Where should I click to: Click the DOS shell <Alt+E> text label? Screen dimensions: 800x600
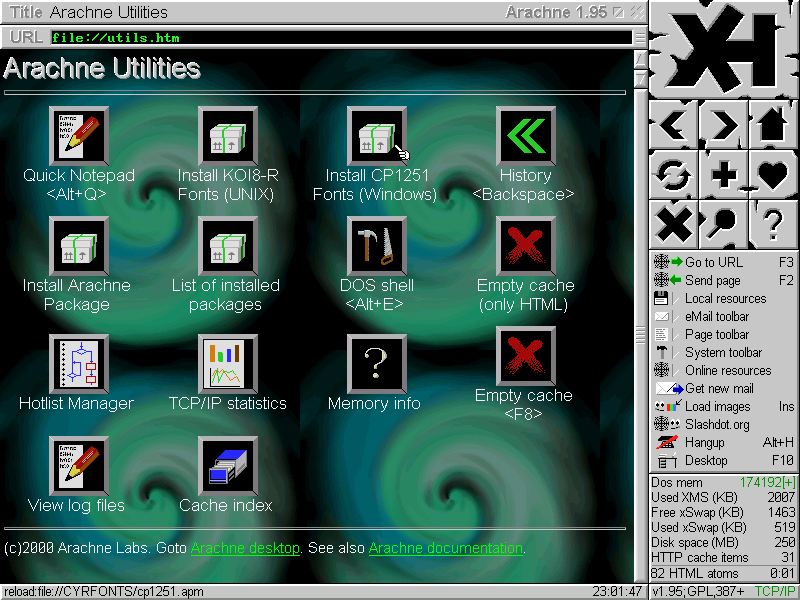(x=377, y=294)
